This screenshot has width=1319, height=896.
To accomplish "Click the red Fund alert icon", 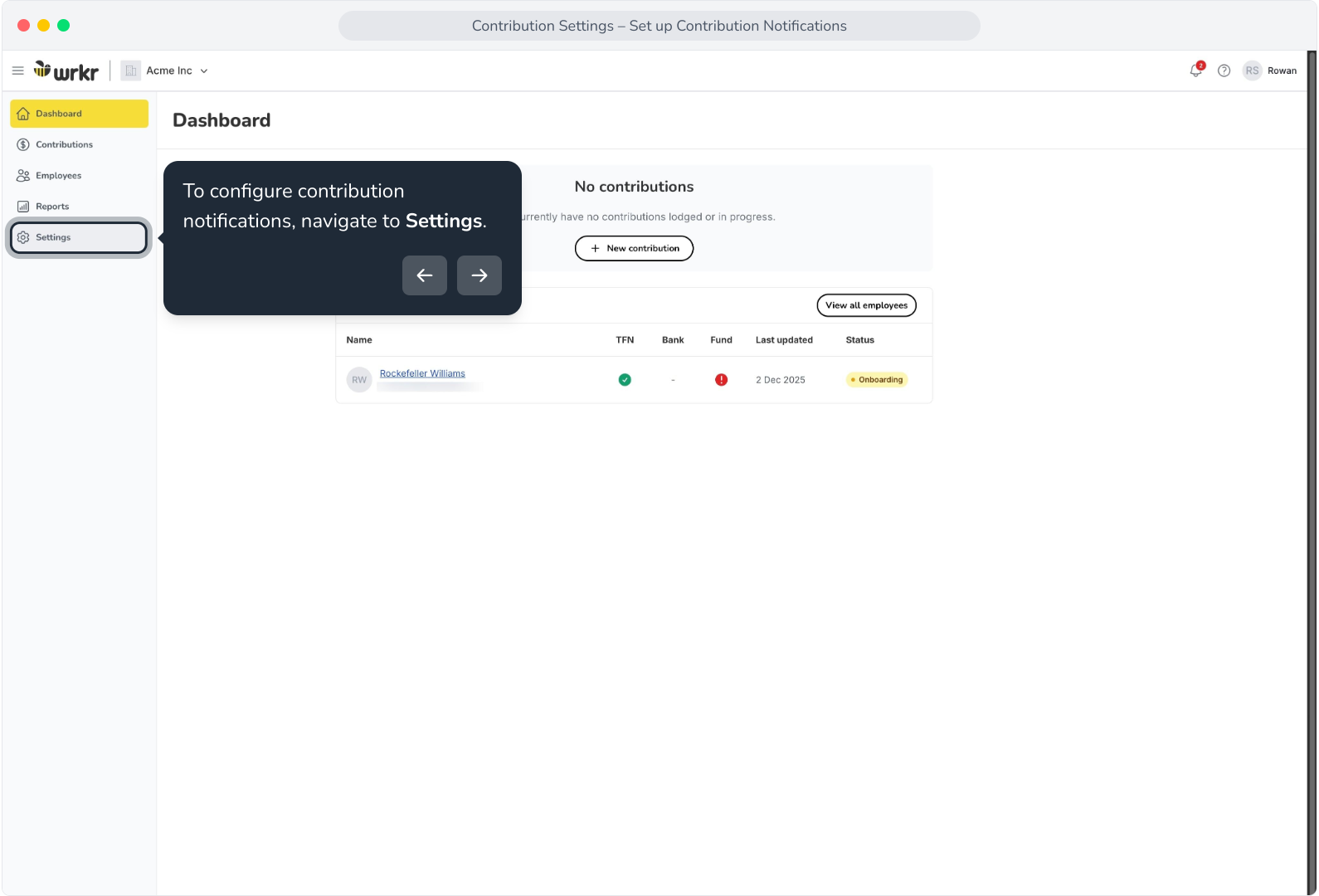I will point(722,380).
